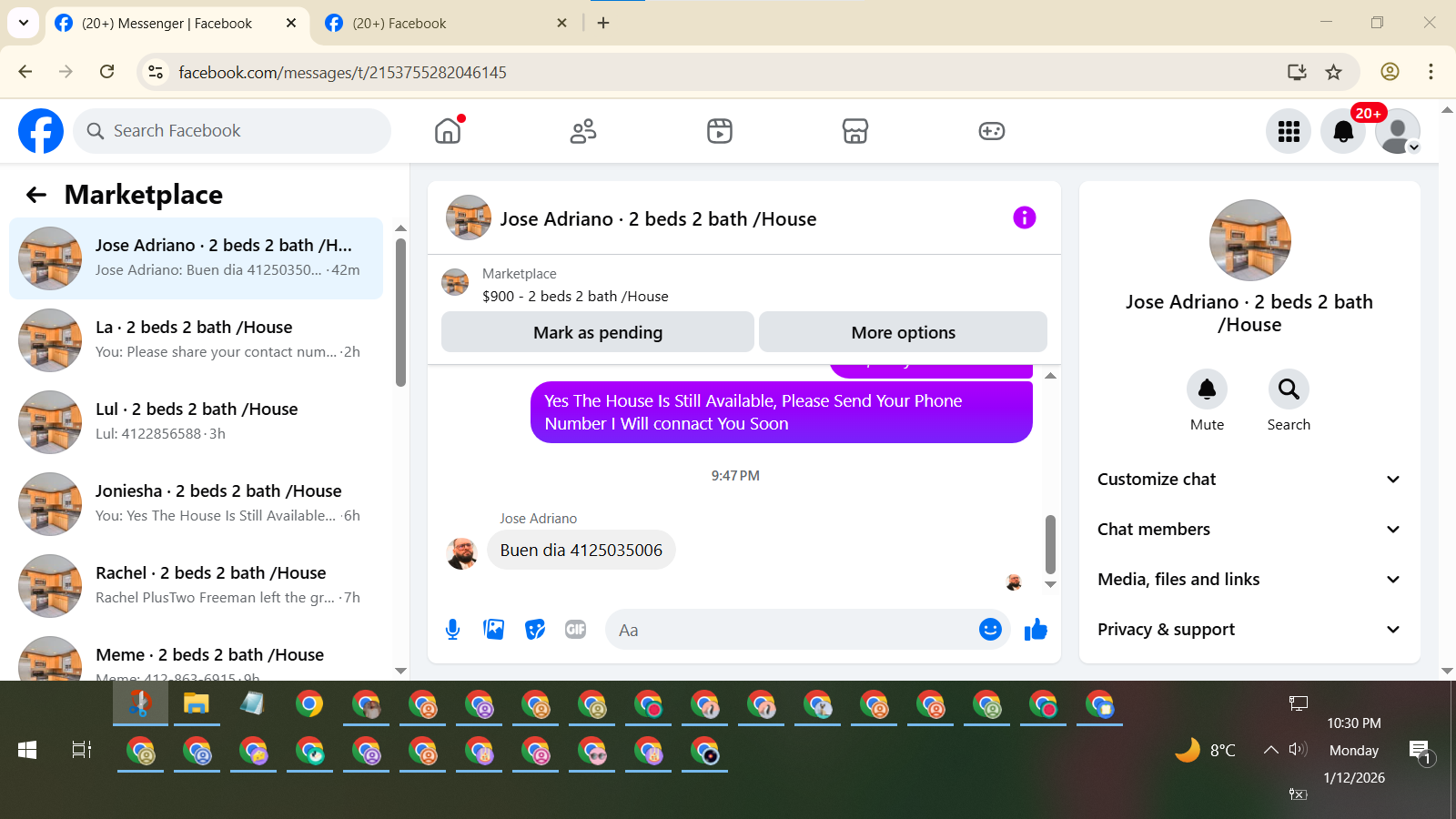Open the Windows Start menu
The image size is (1456, 819).
27,750
